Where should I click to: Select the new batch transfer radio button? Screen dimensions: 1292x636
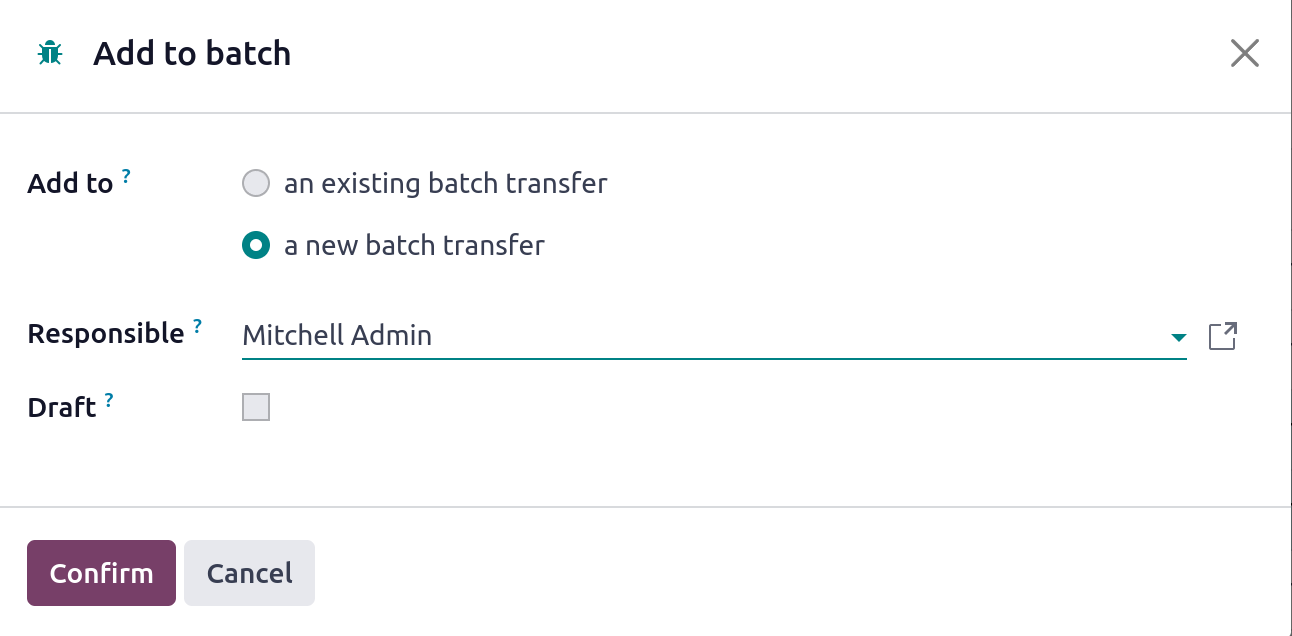[256, 245]
